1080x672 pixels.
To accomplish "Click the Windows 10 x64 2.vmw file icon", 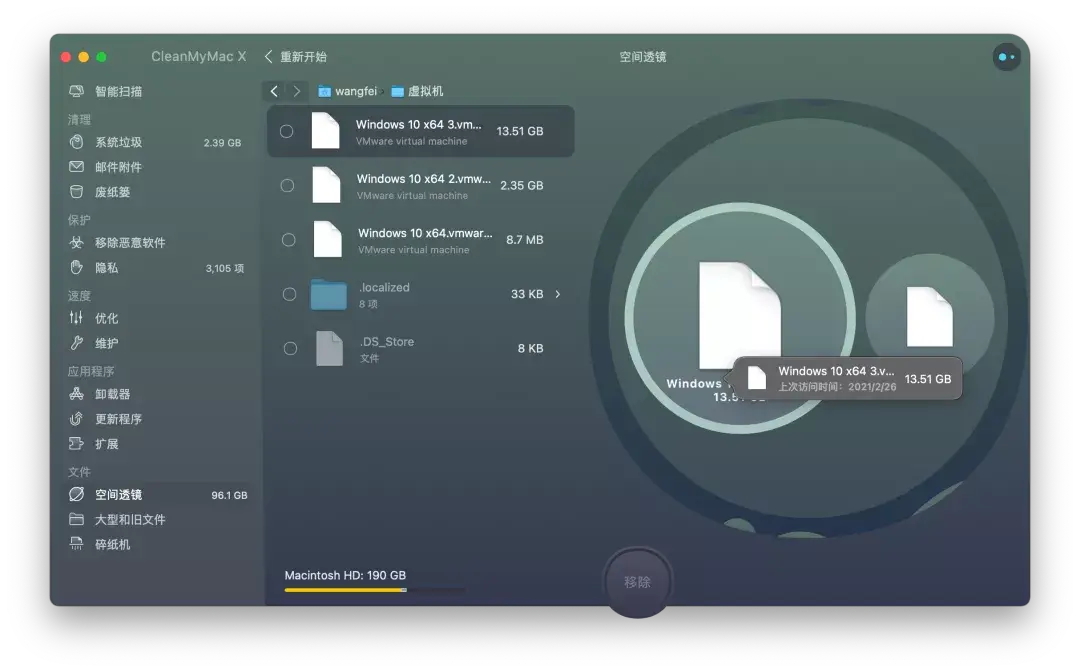I will point(326,185).
